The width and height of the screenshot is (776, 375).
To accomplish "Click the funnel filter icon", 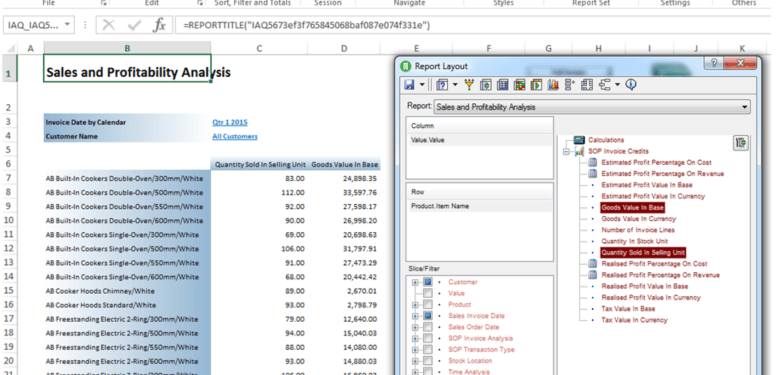I will (469, 85).
